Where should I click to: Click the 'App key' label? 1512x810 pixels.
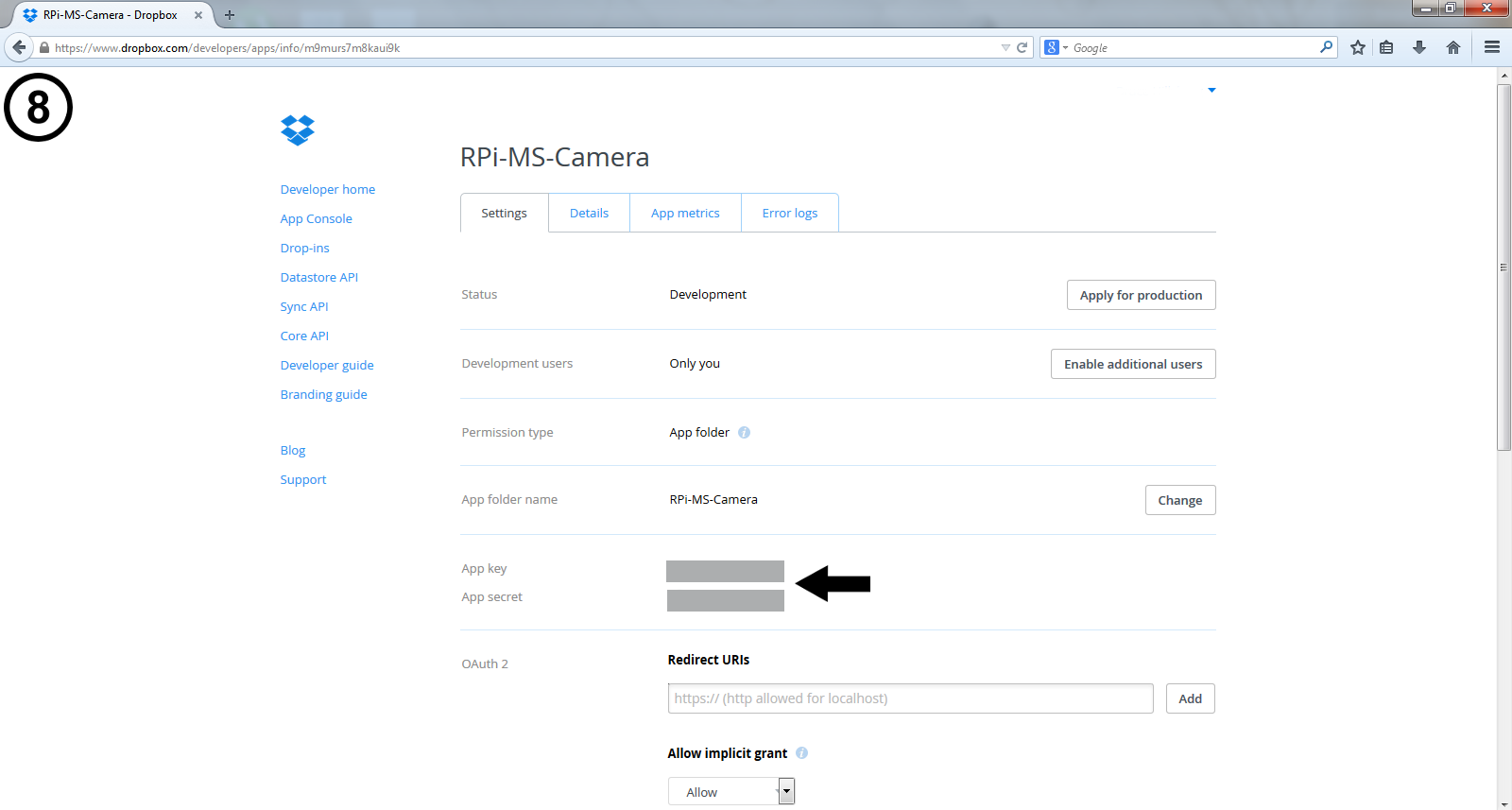pyautogui.click(x=484, y=569)
